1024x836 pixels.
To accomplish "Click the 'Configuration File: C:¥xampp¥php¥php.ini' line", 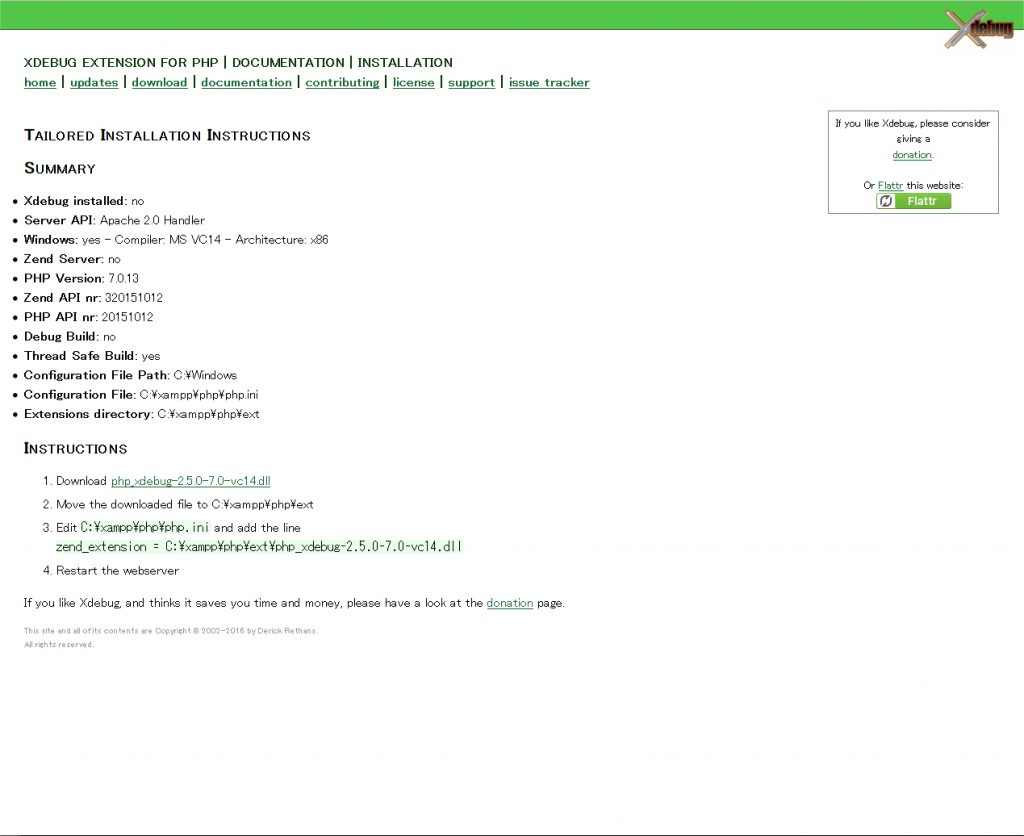I will 141,394.
